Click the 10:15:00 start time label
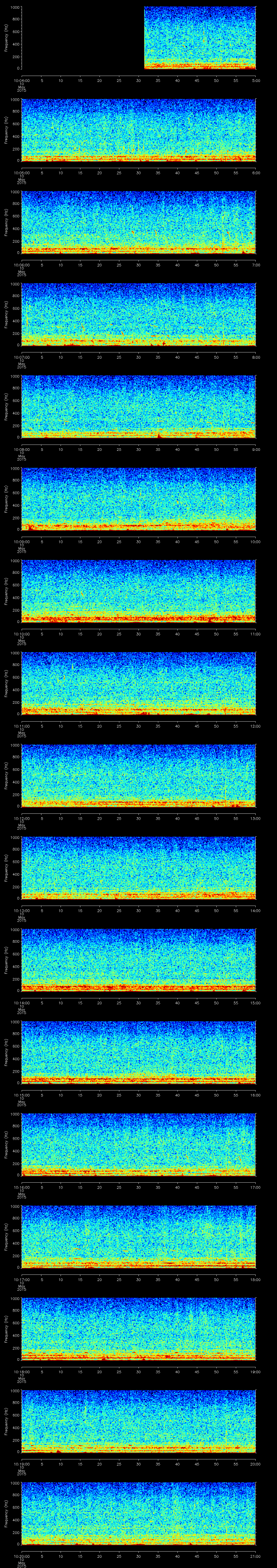 pos(21,1095)
